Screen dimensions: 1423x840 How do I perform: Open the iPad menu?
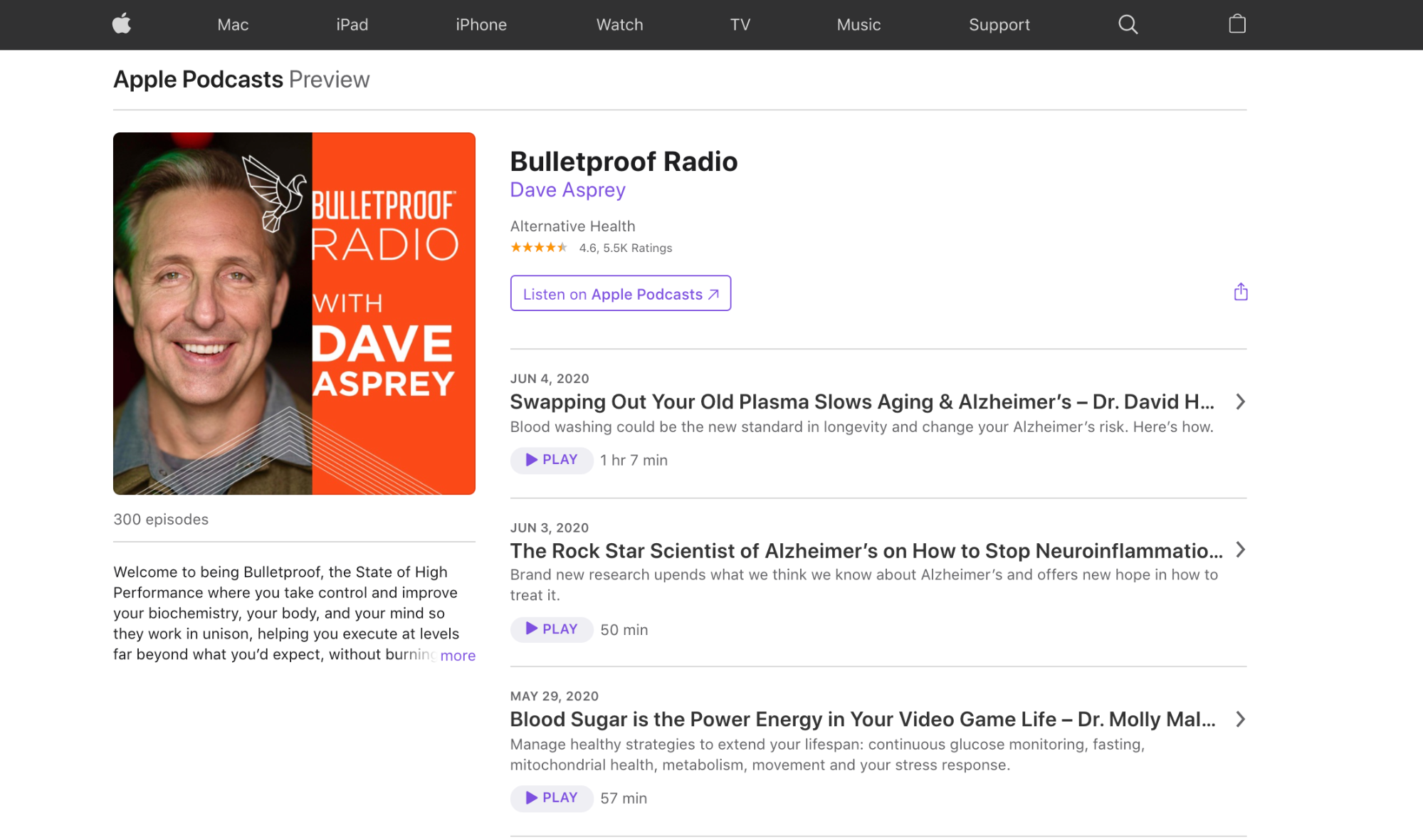pos(352,24)
